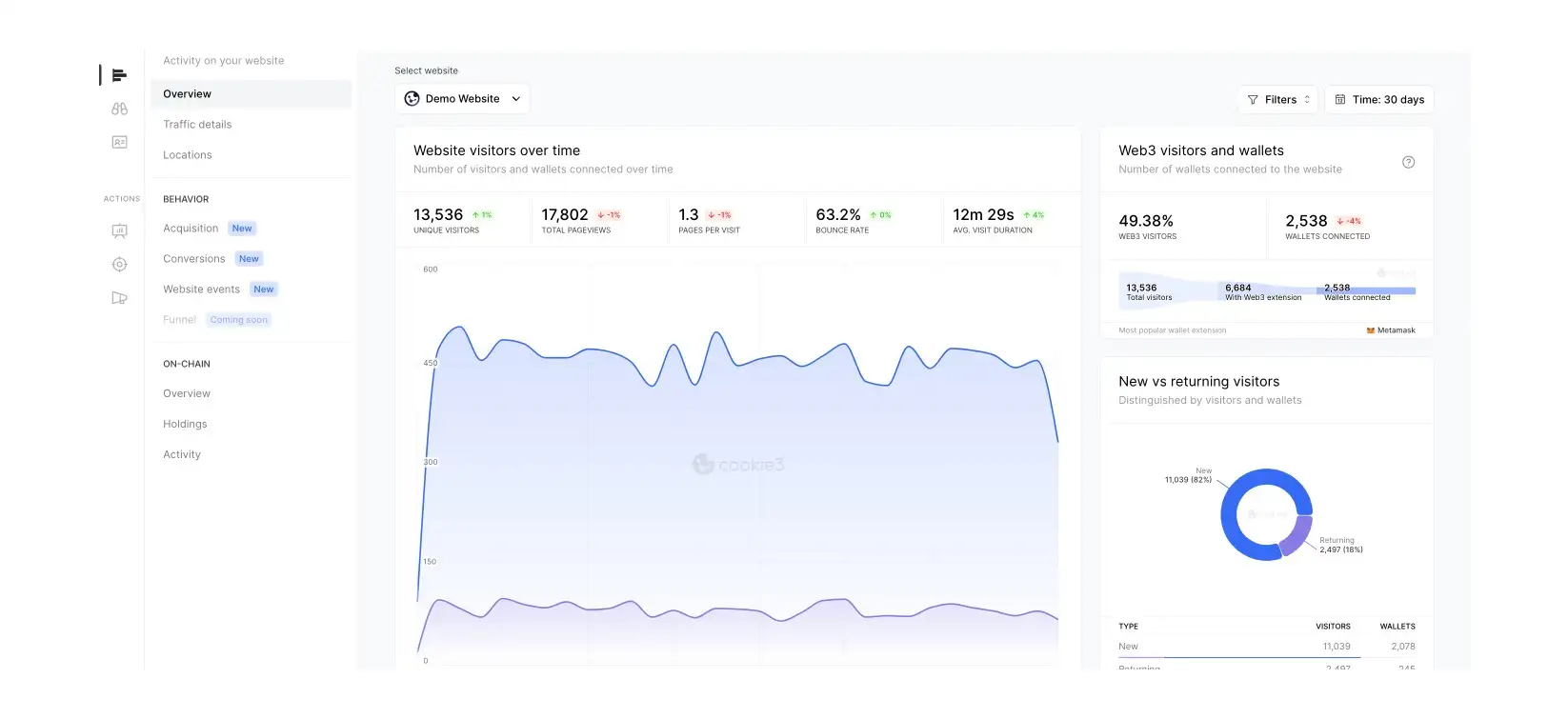This screenshot has width=1568, height=719.
Task: Go to Traffic details page
Action: coord(197,125)
